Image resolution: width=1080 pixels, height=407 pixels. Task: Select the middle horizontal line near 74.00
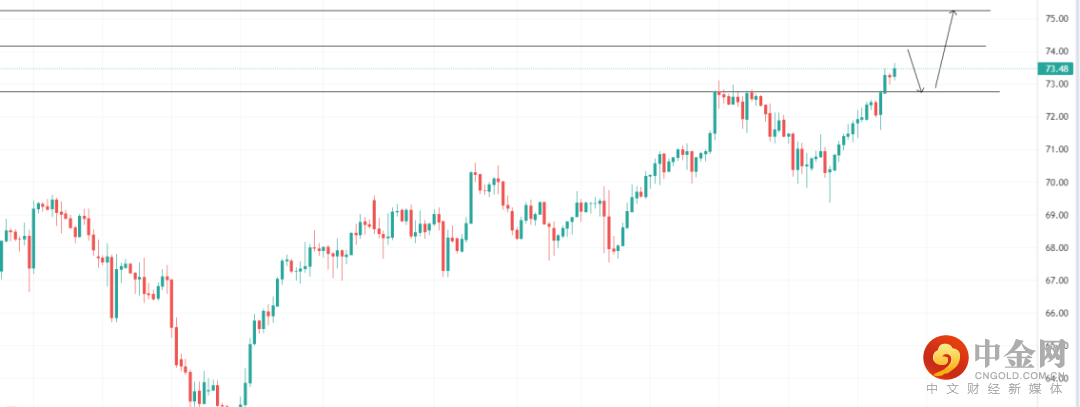tap(500, 46)
